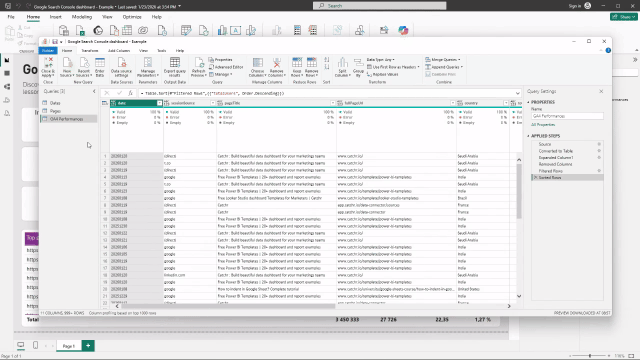Open New Source in Power Query ribbon

tap(67, 67)
